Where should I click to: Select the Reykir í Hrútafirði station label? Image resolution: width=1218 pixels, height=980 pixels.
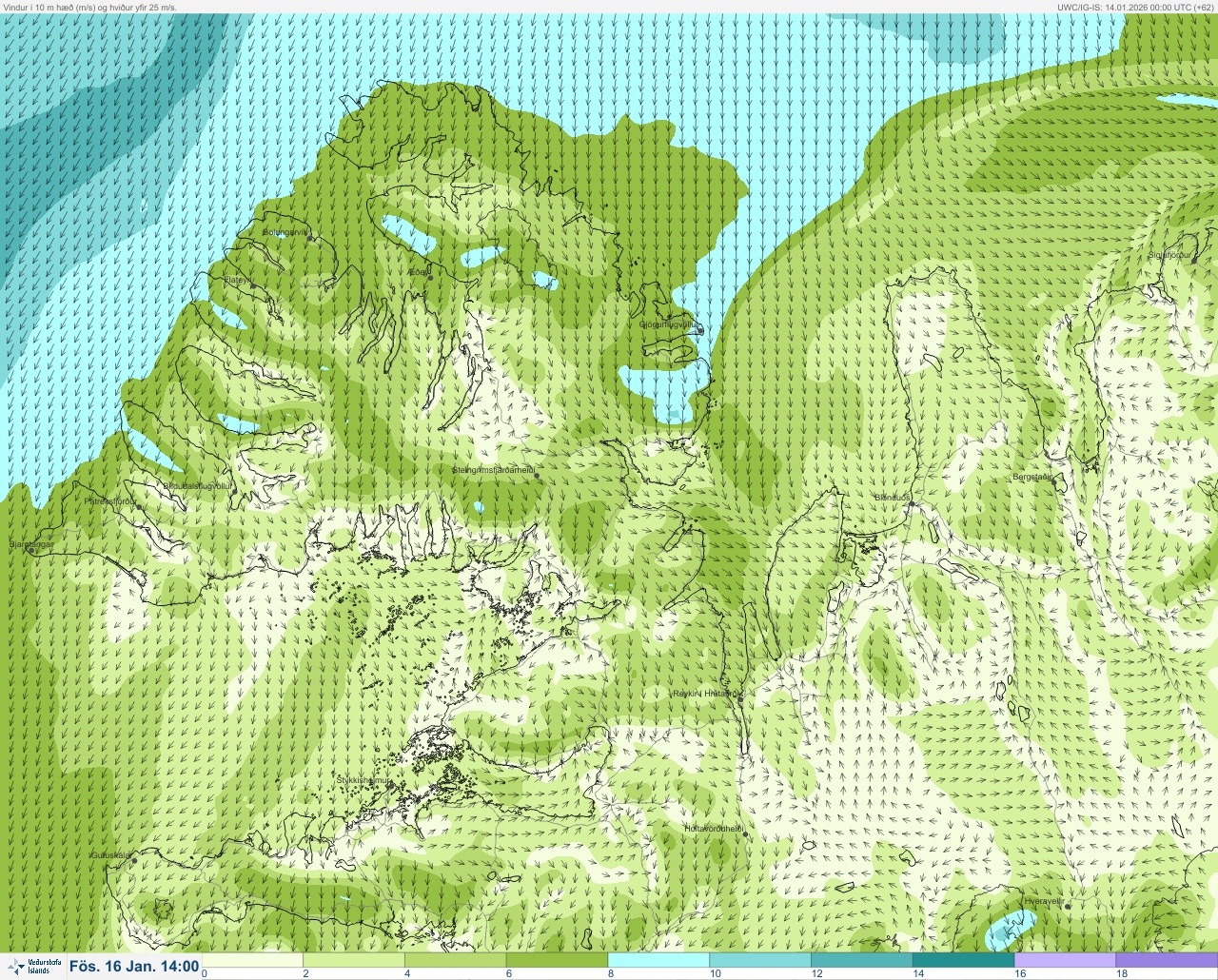coord(706,694)
